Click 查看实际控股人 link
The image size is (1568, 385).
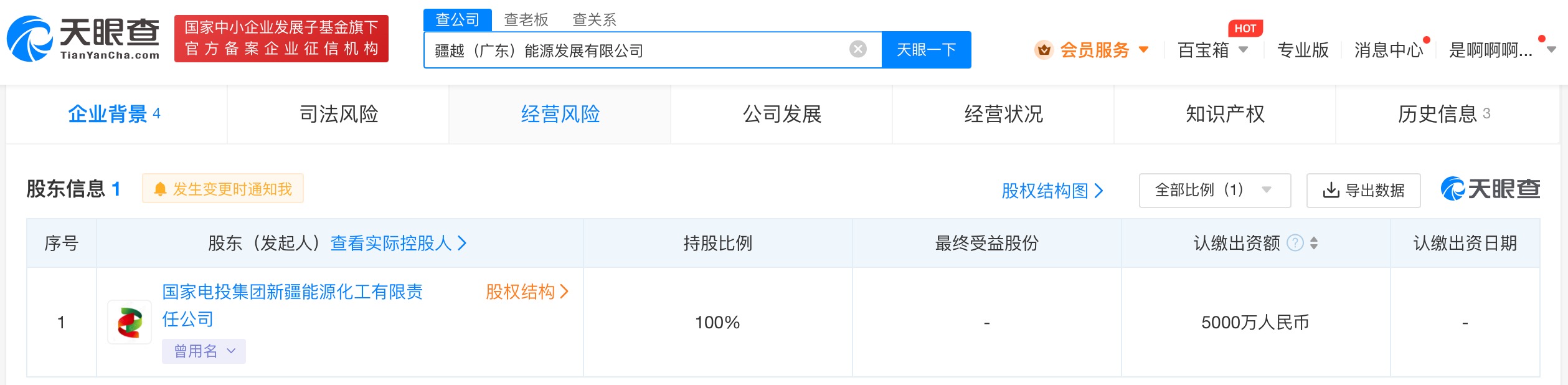[398, 243]
